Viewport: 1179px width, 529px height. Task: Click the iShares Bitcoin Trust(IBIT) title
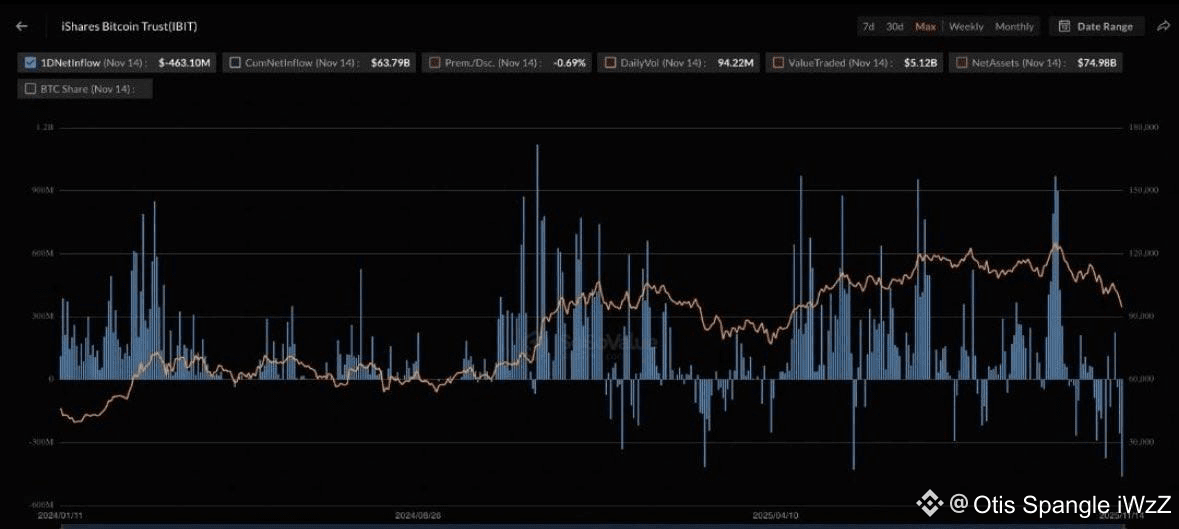click(129, 26)
